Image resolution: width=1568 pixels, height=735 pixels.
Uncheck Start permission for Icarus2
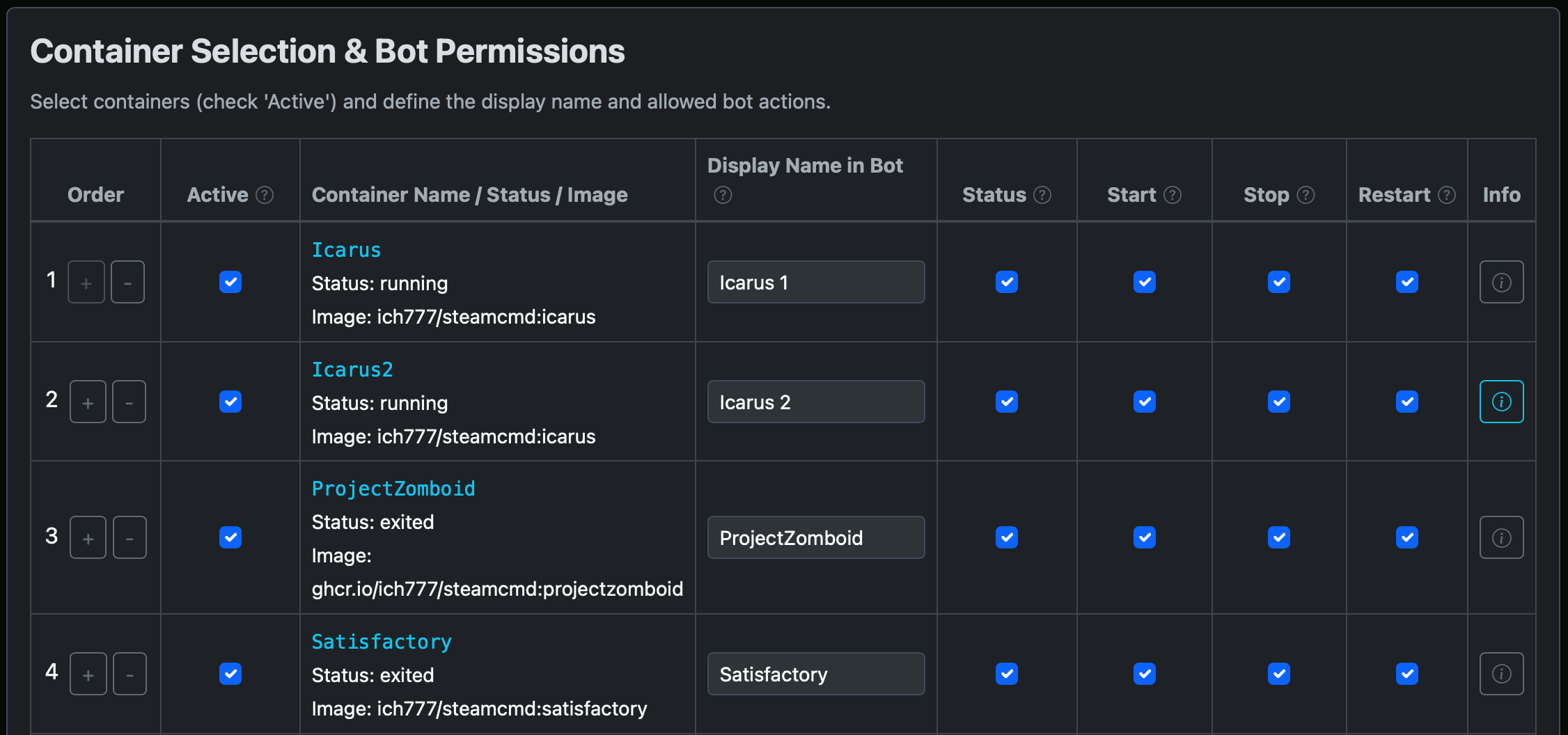[x=1144, y=402]
